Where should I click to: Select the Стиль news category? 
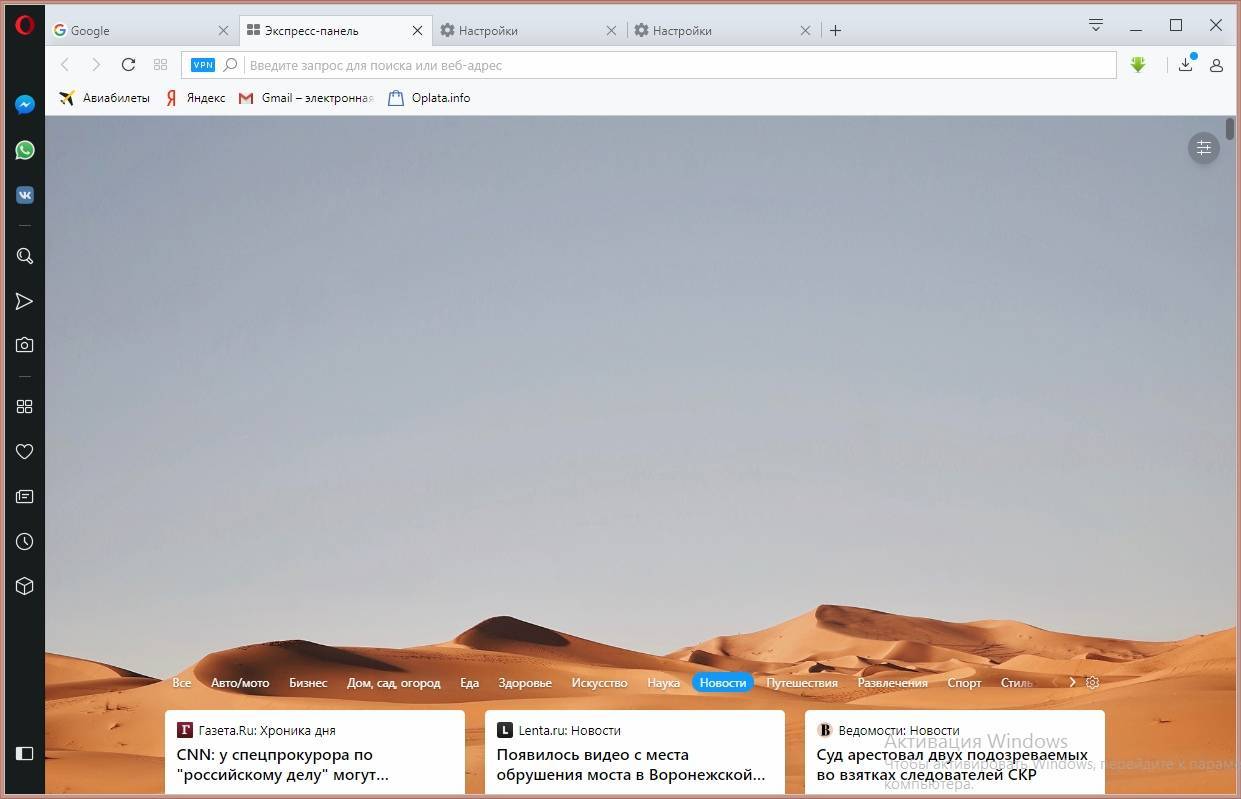(x=1016, y=683)
